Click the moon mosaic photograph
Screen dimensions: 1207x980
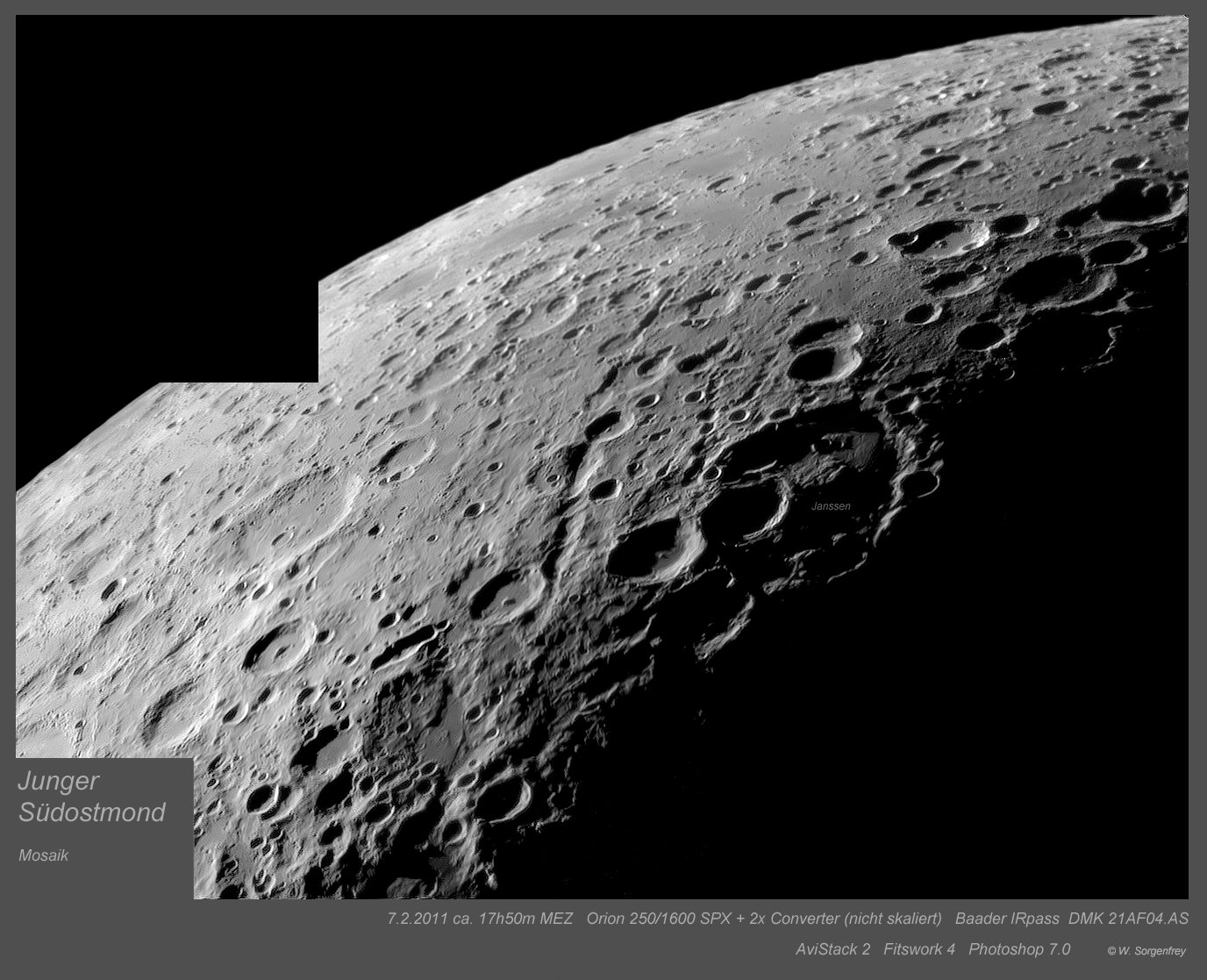603,457
